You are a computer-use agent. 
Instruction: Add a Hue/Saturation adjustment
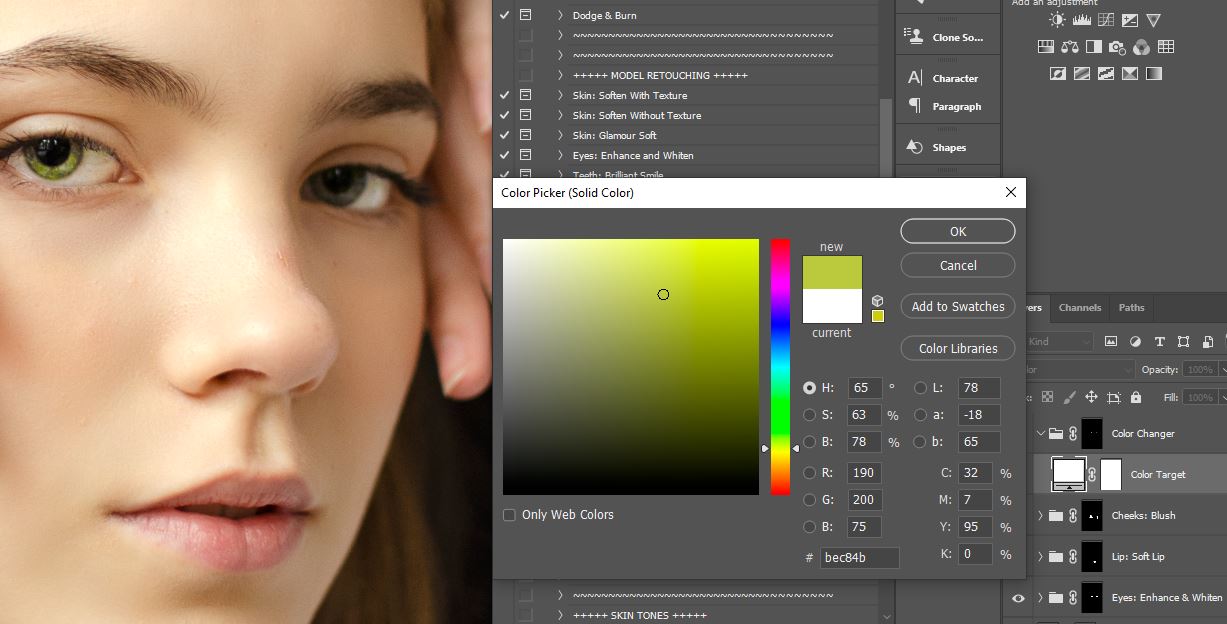1045,46
